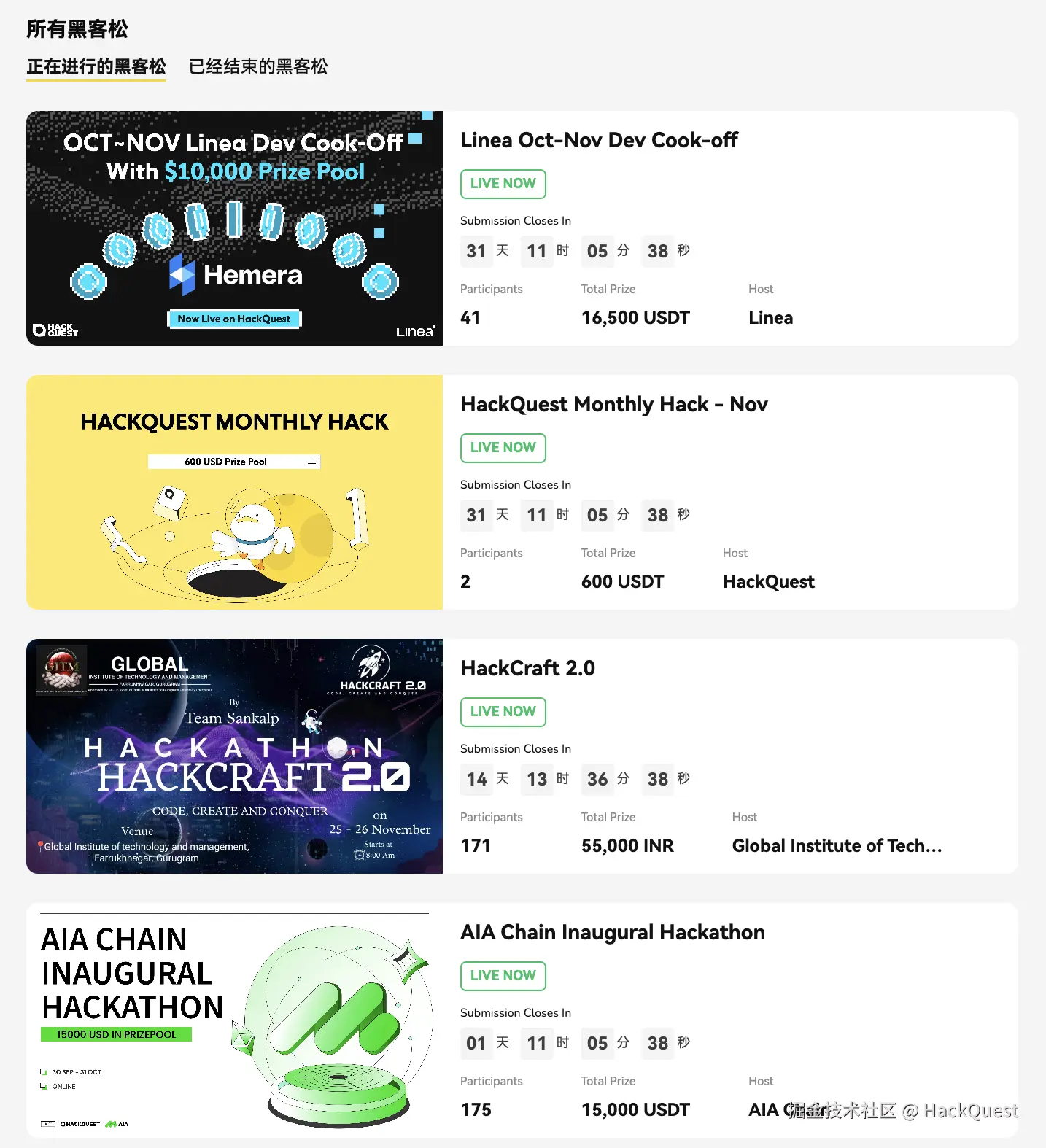Switch to 正在进行的黑客松 tab
This screenshot has width=1046, height=1148.
pyautogui.click(x=96, y=66)
